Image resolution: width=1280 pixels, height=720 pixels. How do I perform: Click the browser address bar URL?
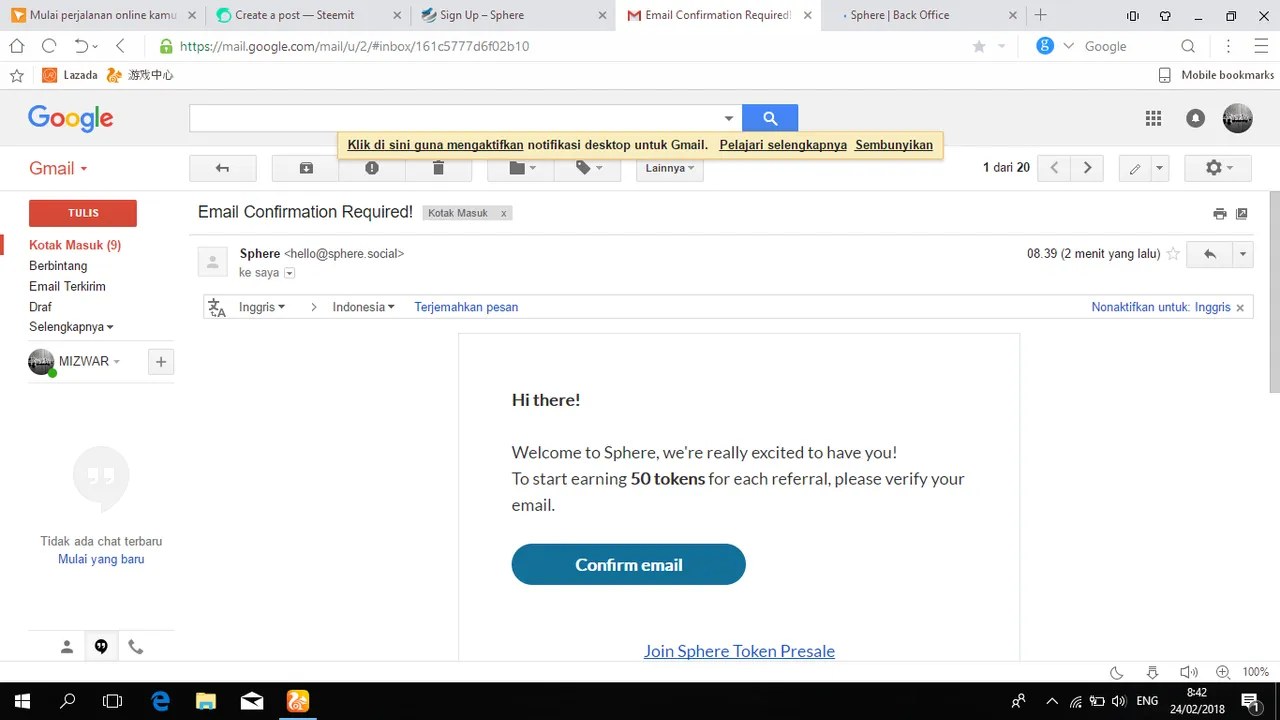354,46
